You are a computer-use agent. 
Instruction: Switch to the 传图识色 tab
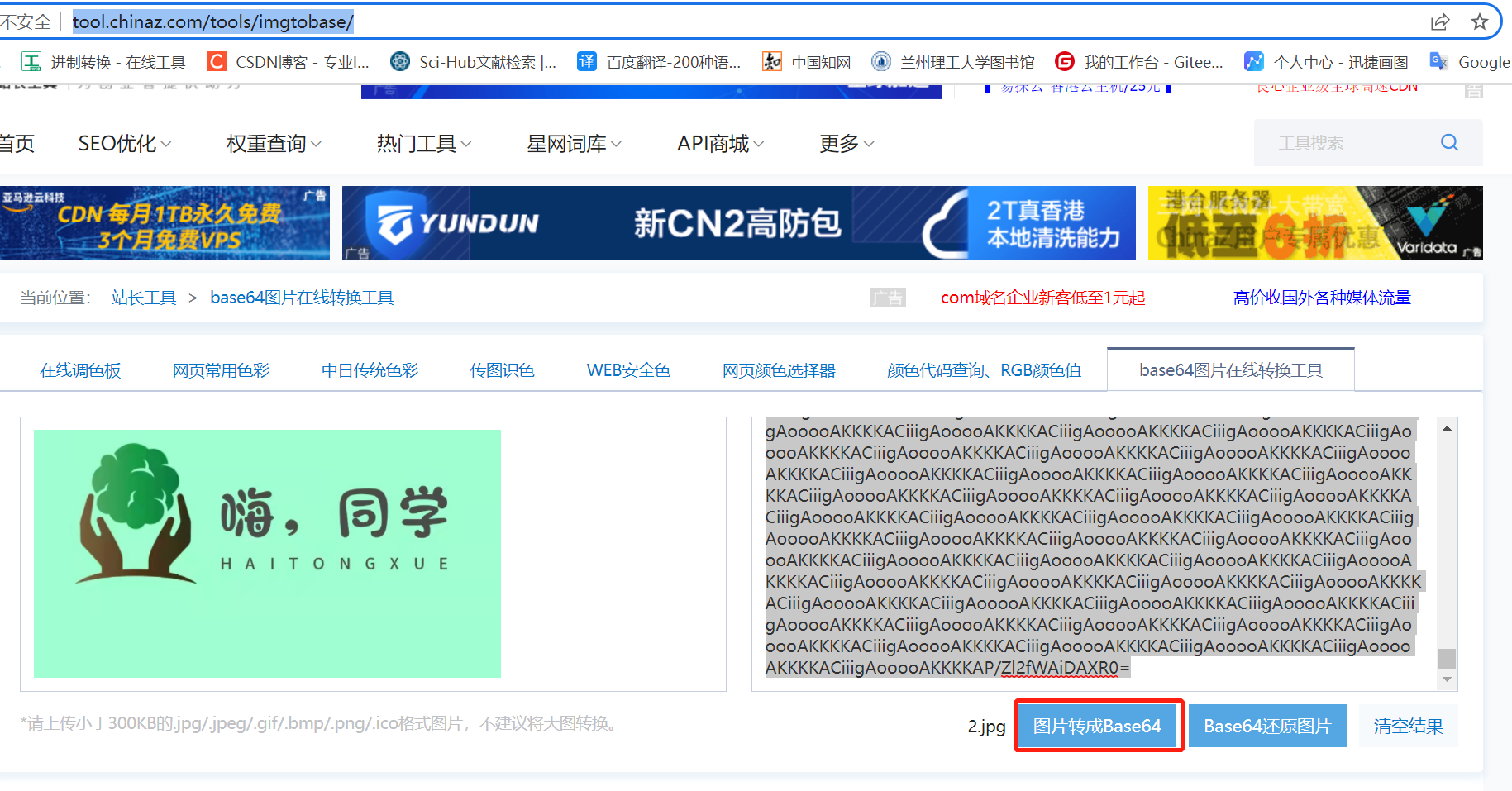(502, 369)
